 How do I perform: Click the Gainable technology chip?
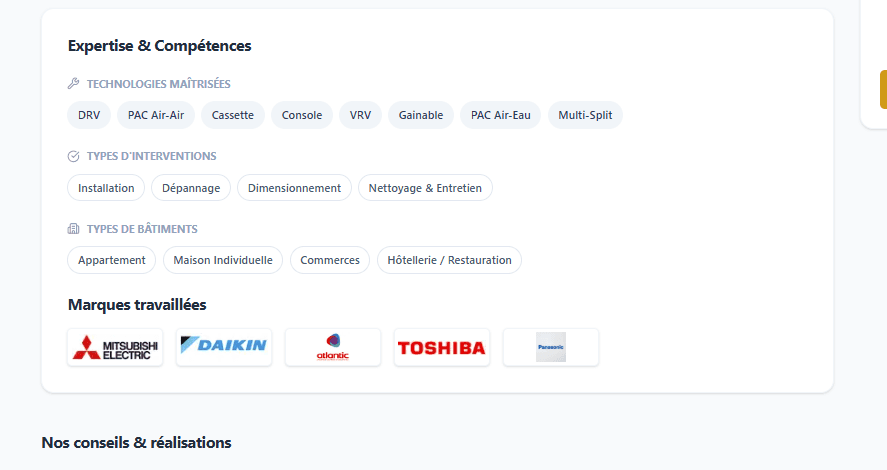click(421, 115)
